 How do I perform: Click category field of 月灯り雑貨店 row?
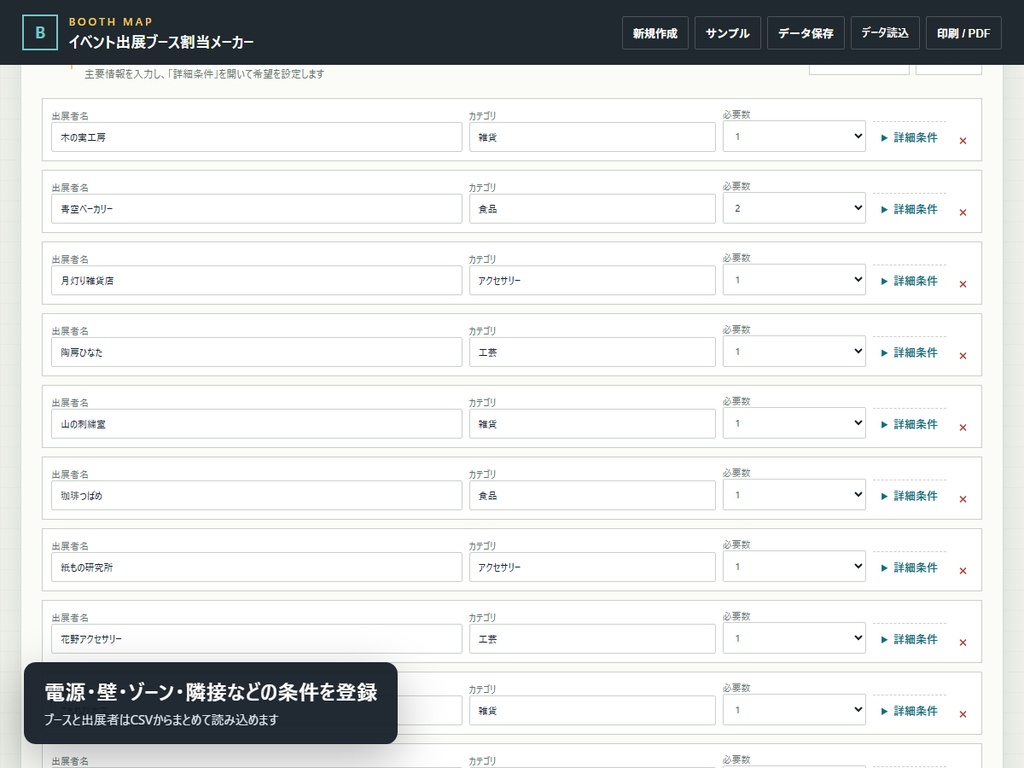point(592,281)
